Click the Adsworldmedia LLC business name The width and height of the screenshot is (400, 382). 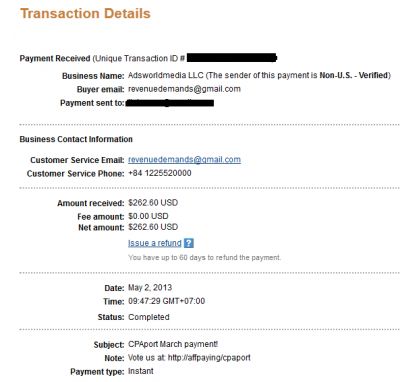click(166, 75)
